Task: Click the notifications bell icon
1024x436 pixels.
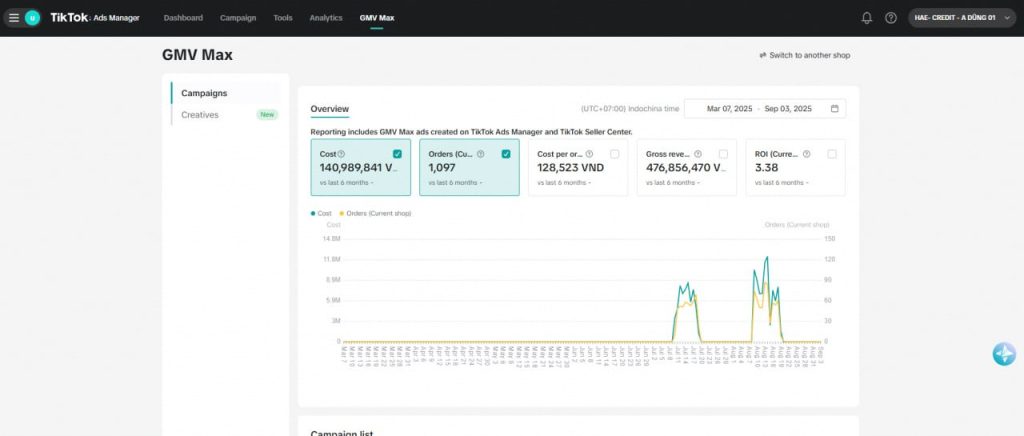Action: 866,18
